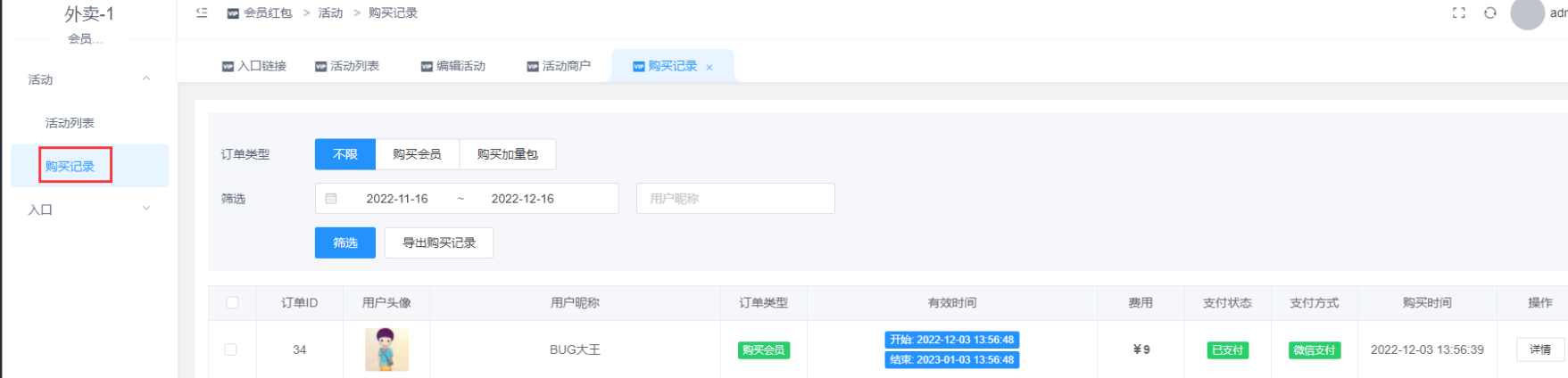The width and height of the screenshot is (1568, 378).
Task: Click purchase time 2022-12-03 13:56:39
Action: point(1427,349)
